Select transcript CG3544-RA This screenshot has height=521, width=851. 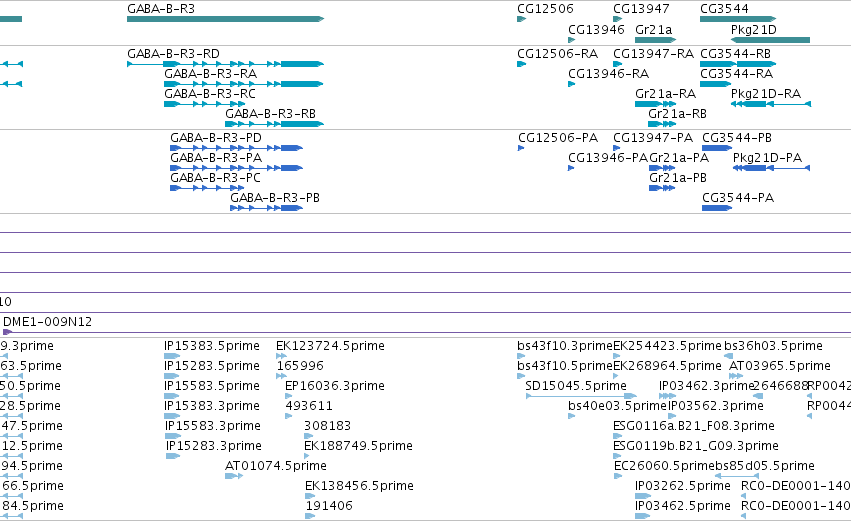(716, 84)
